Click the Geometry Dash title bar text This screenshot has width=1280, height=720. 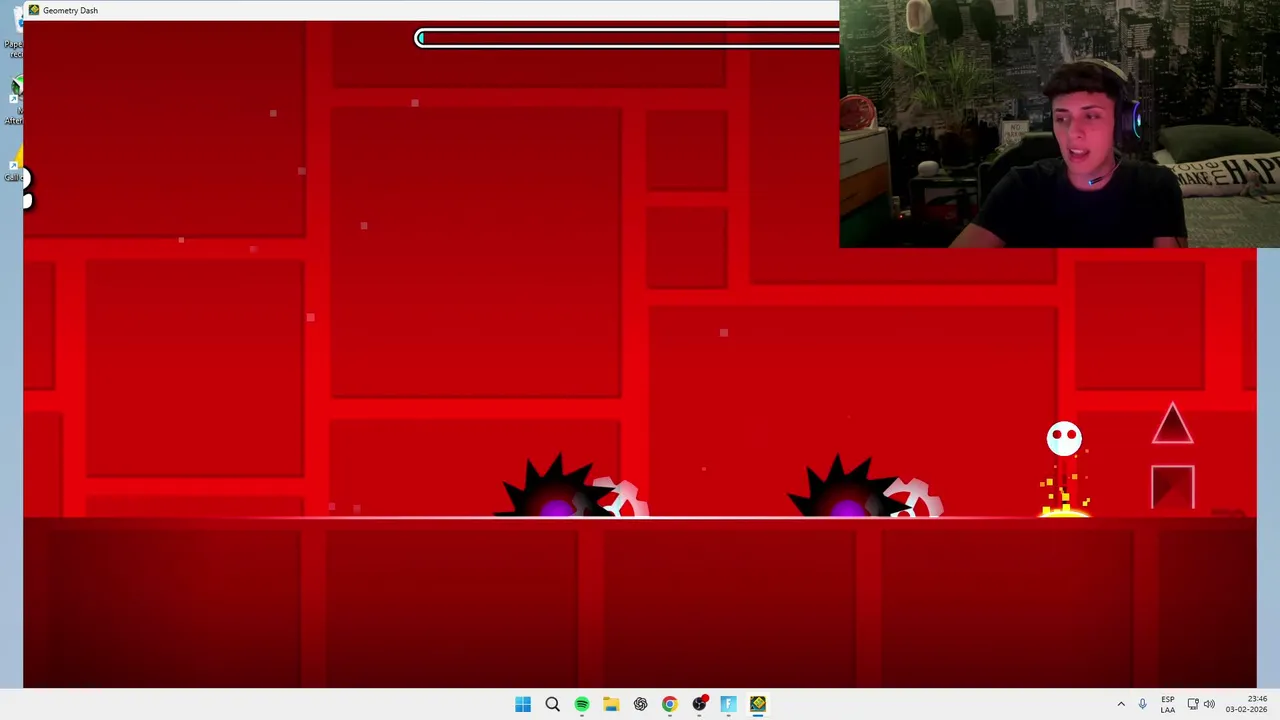pos(70,10)
